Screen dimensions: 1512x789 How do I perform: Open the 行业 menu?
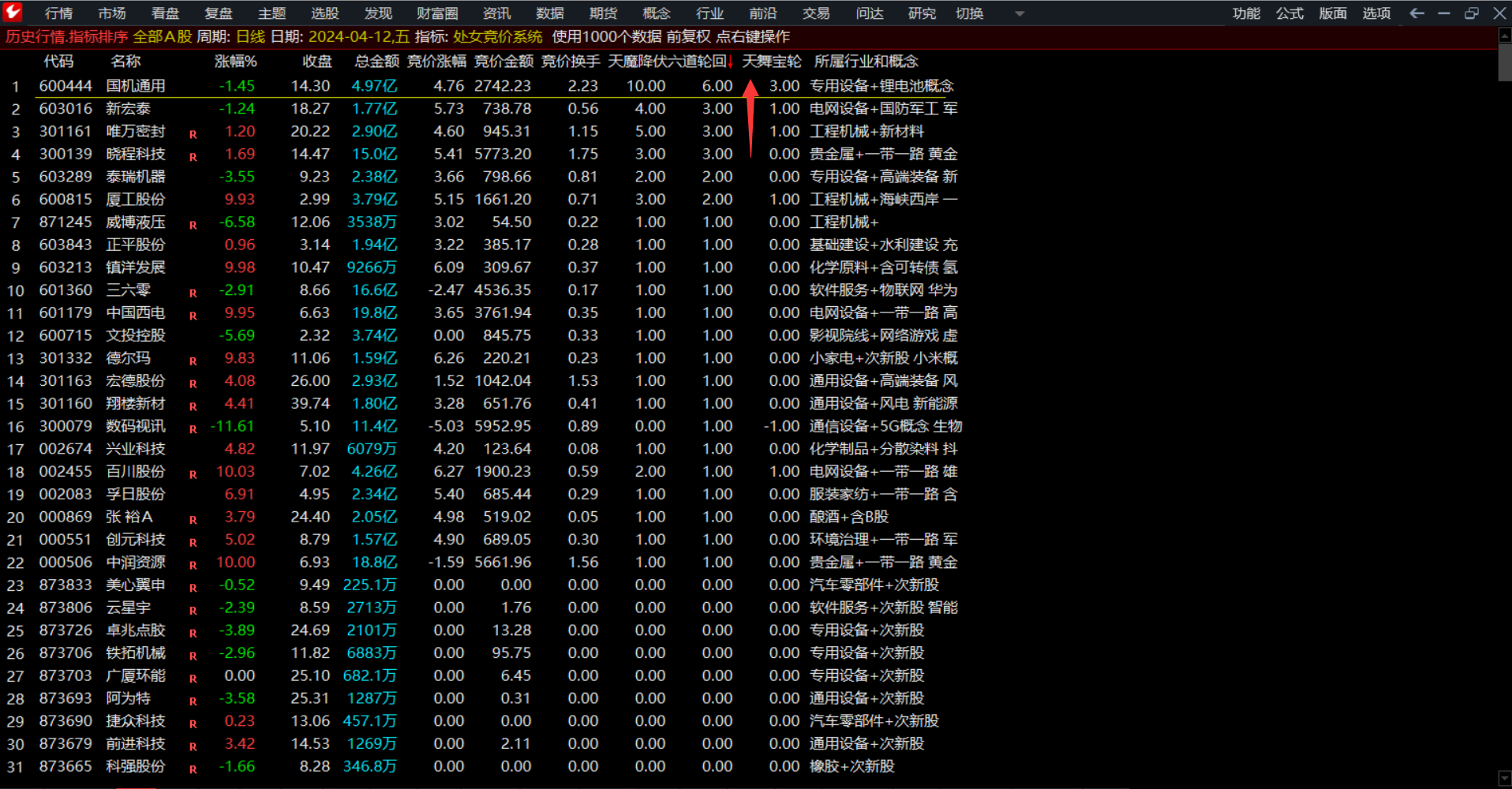point(710,13)
